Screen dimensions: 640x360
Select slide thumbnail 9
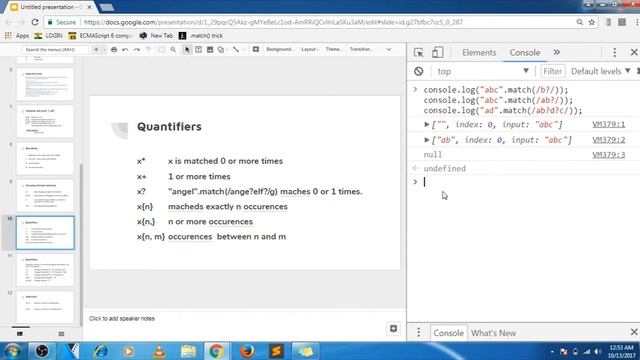click(45, 196)
